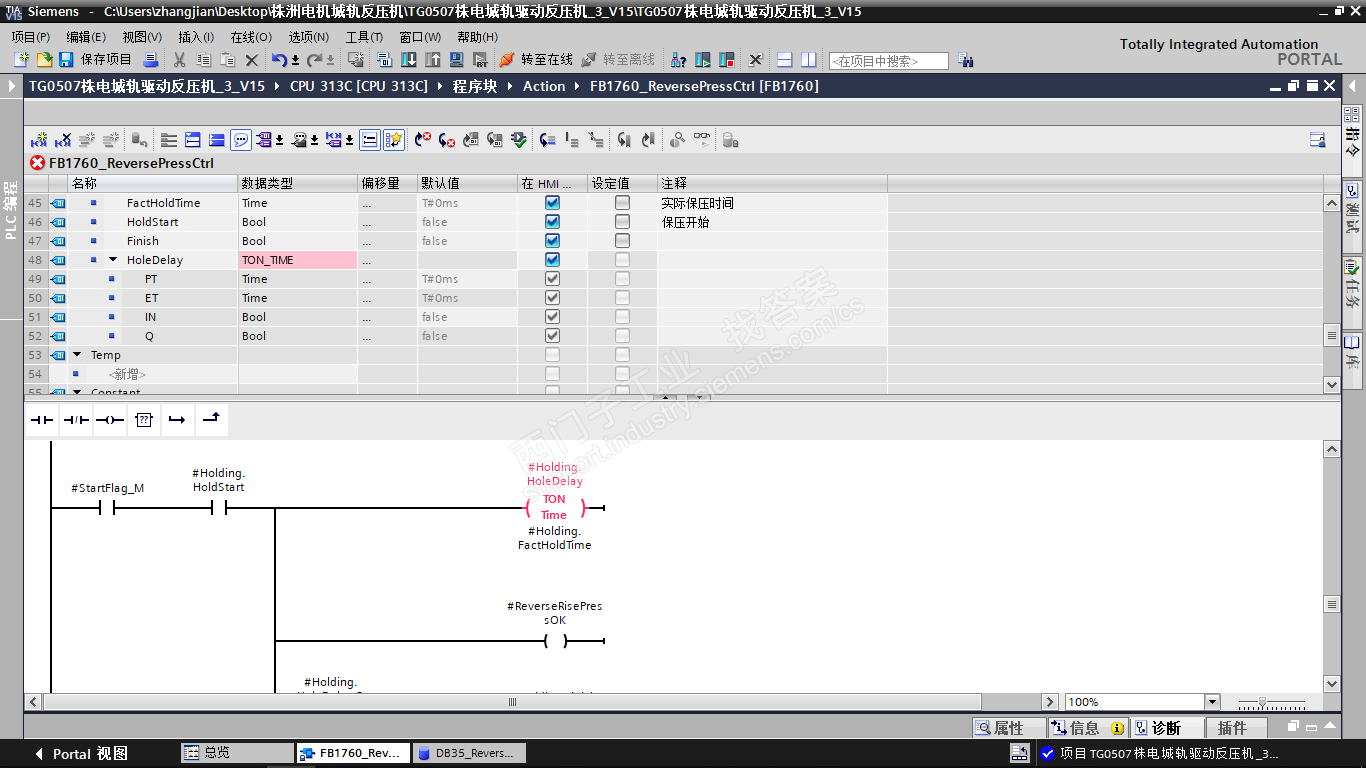The height and width of the screenshot is (768, 1366).
Task: Toggle free comments speech-bubble icon
Action: [241, 140]
